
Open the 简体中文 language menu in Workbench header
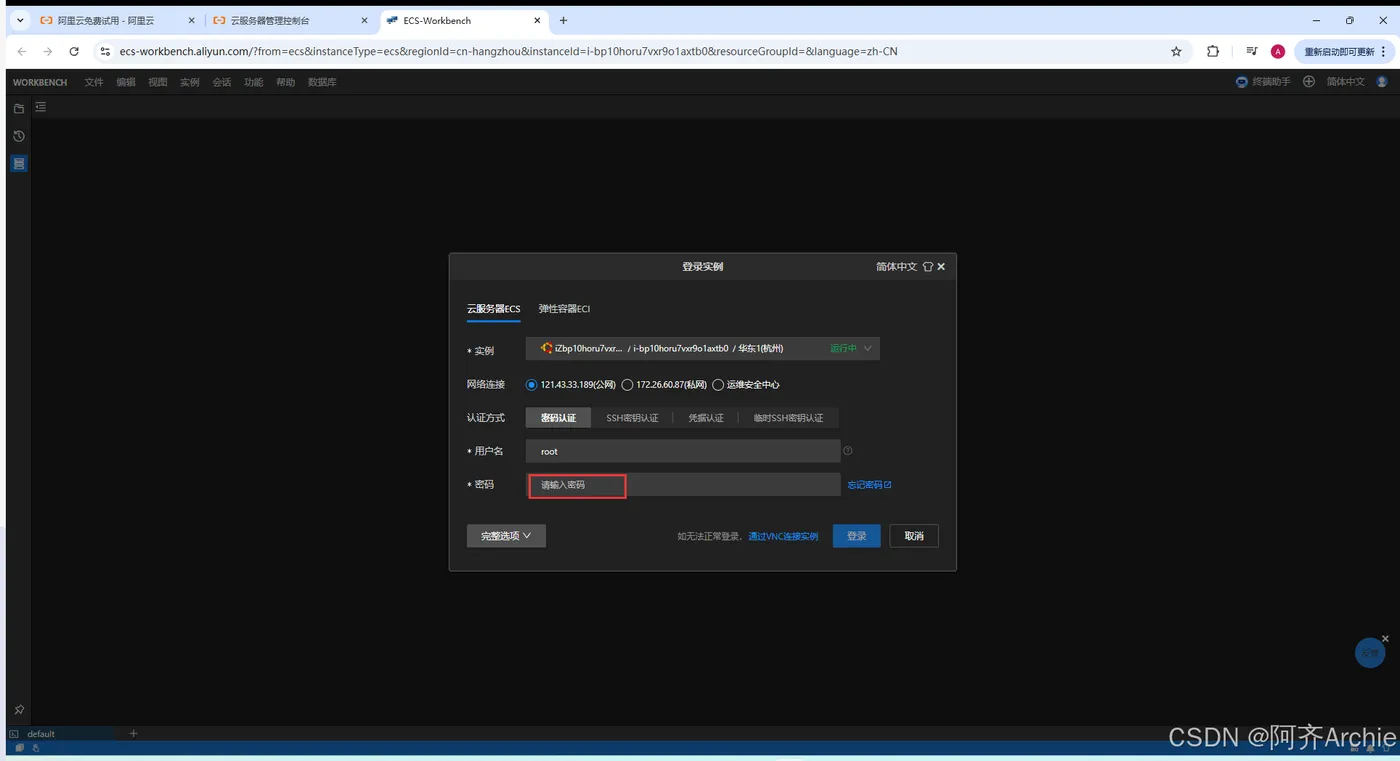1345,82
